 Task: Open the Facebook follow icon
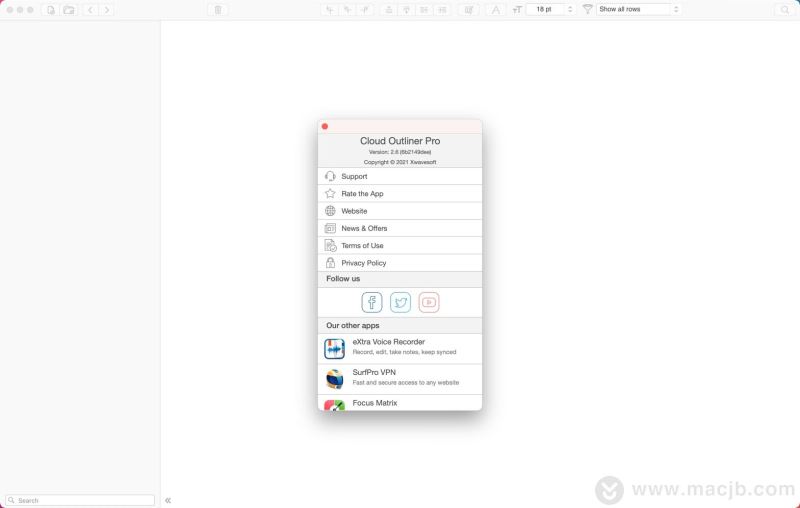coord(372,302)
